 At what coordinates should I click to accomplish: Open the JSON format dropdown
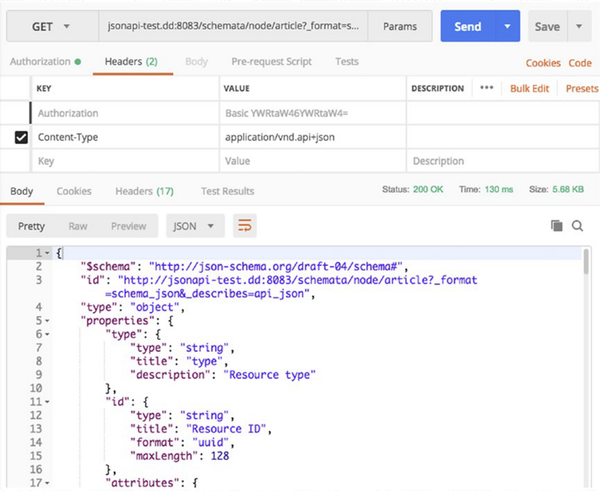point(195,226)
